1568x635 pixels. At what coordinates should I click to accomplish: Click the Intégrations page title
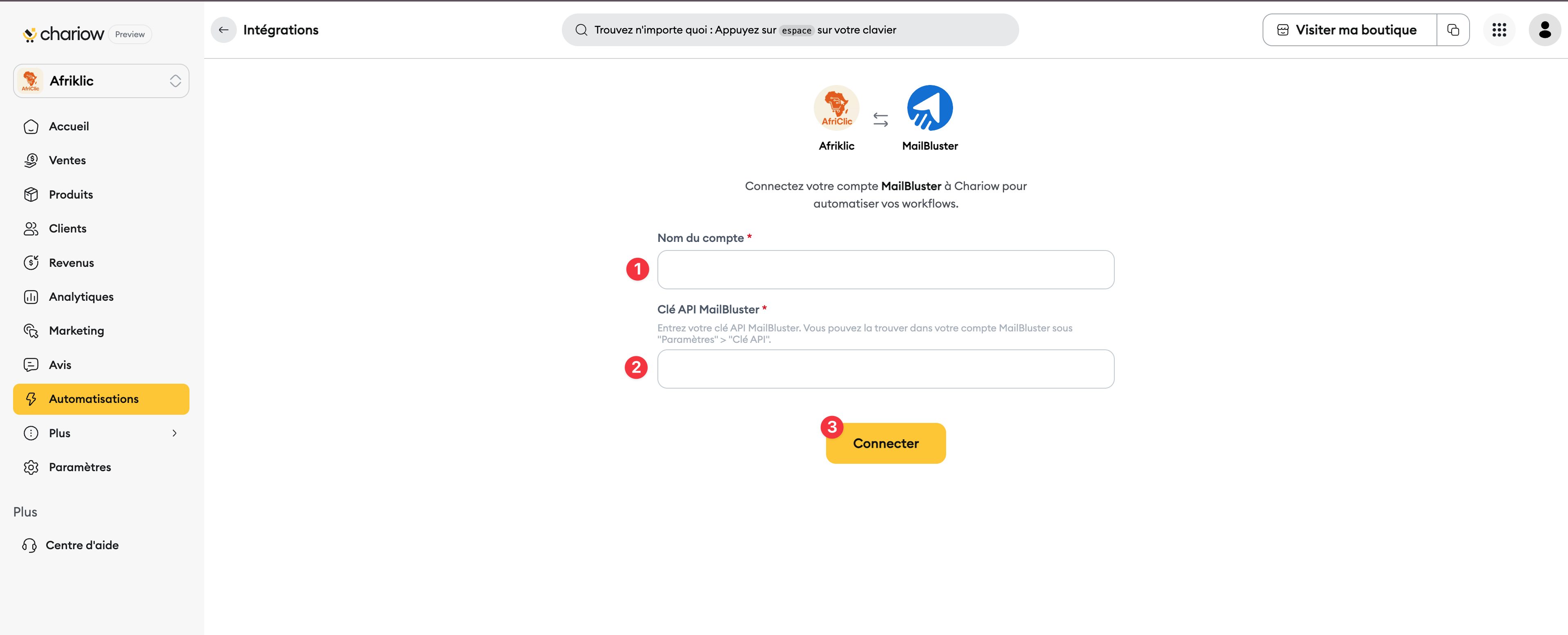pyautogui.click(x=281, y=30)
